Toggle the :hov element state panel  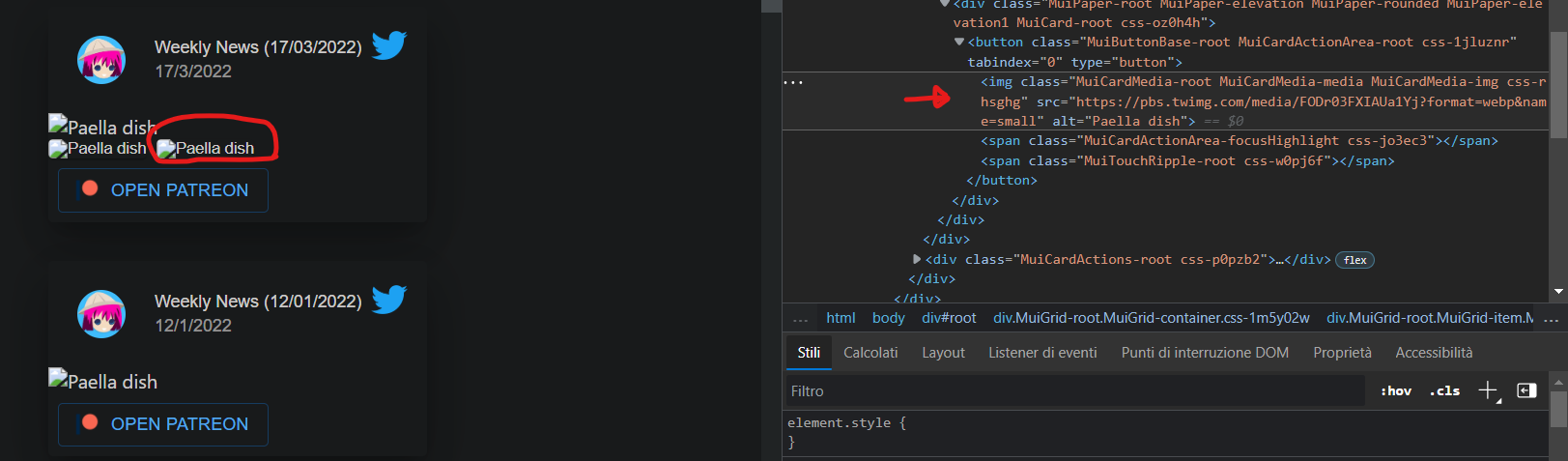click(1396, 390)
